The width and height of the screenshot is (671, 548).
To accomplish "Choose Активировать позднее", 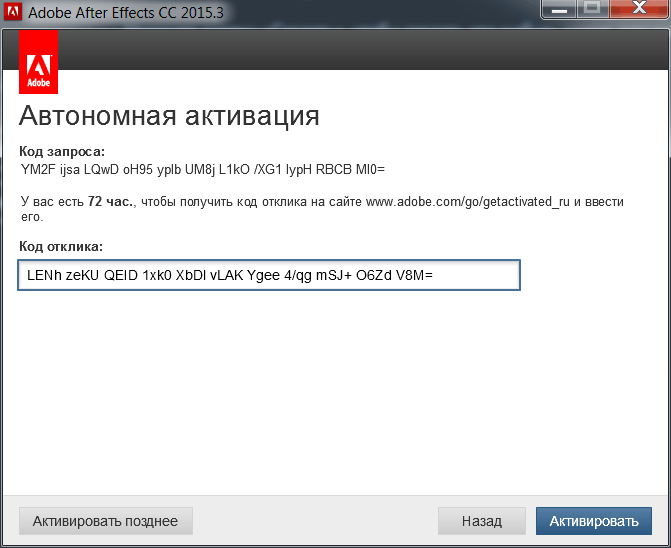I will 106,521.
